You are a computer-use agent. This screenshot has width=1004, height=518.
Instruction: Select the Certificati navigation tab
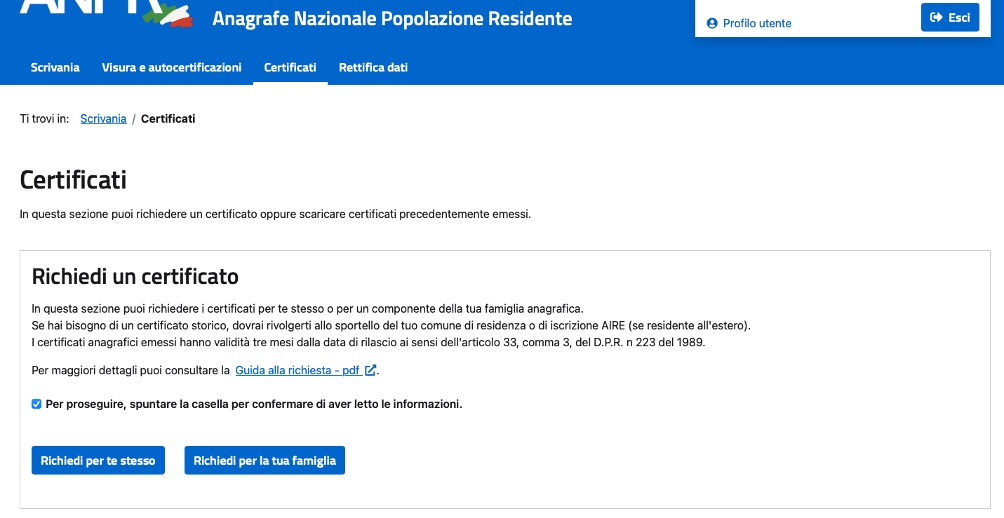(290, 67)
